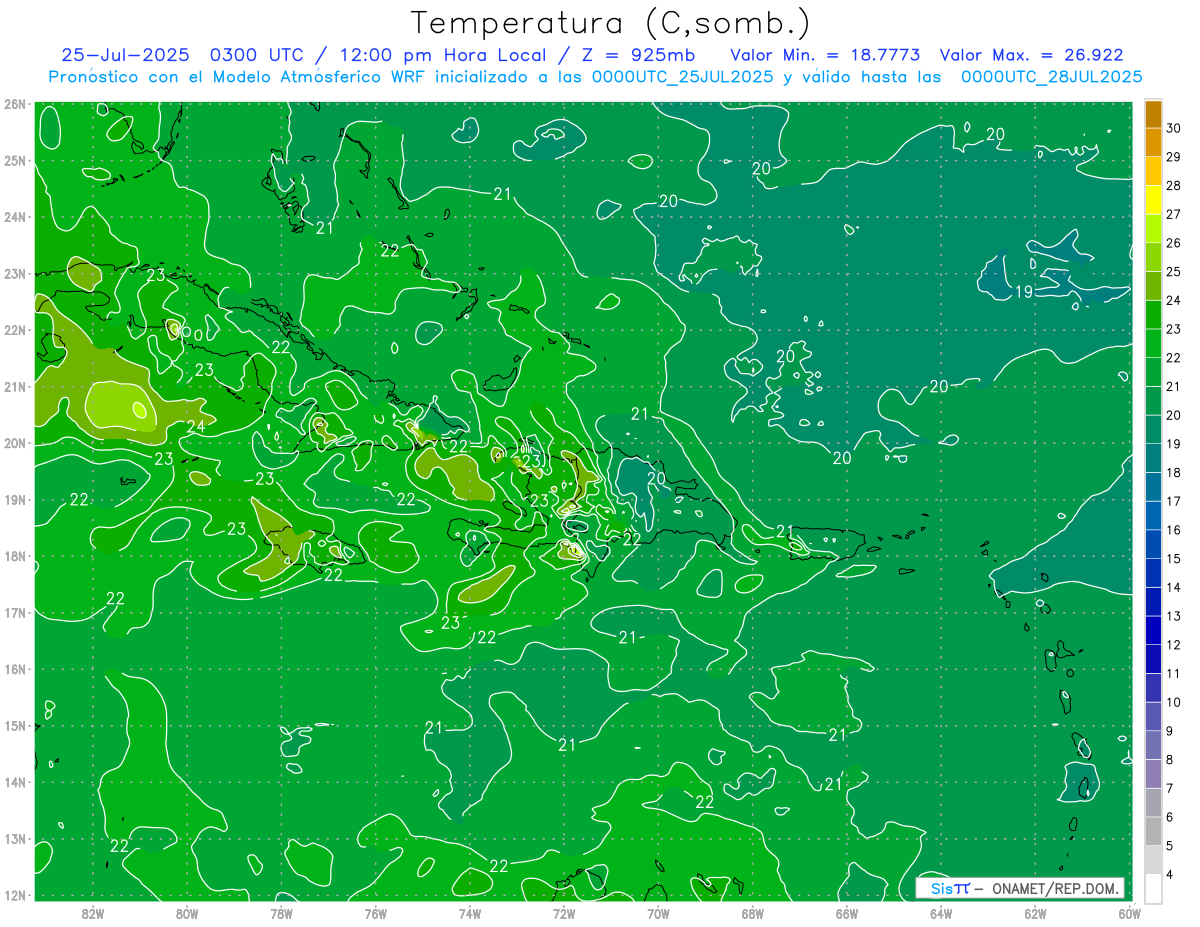The height and width of the screenshot is (927, 1200).
Task: Click the title 'Temperatura (C,somb.)'
Action: click(611, 23)
